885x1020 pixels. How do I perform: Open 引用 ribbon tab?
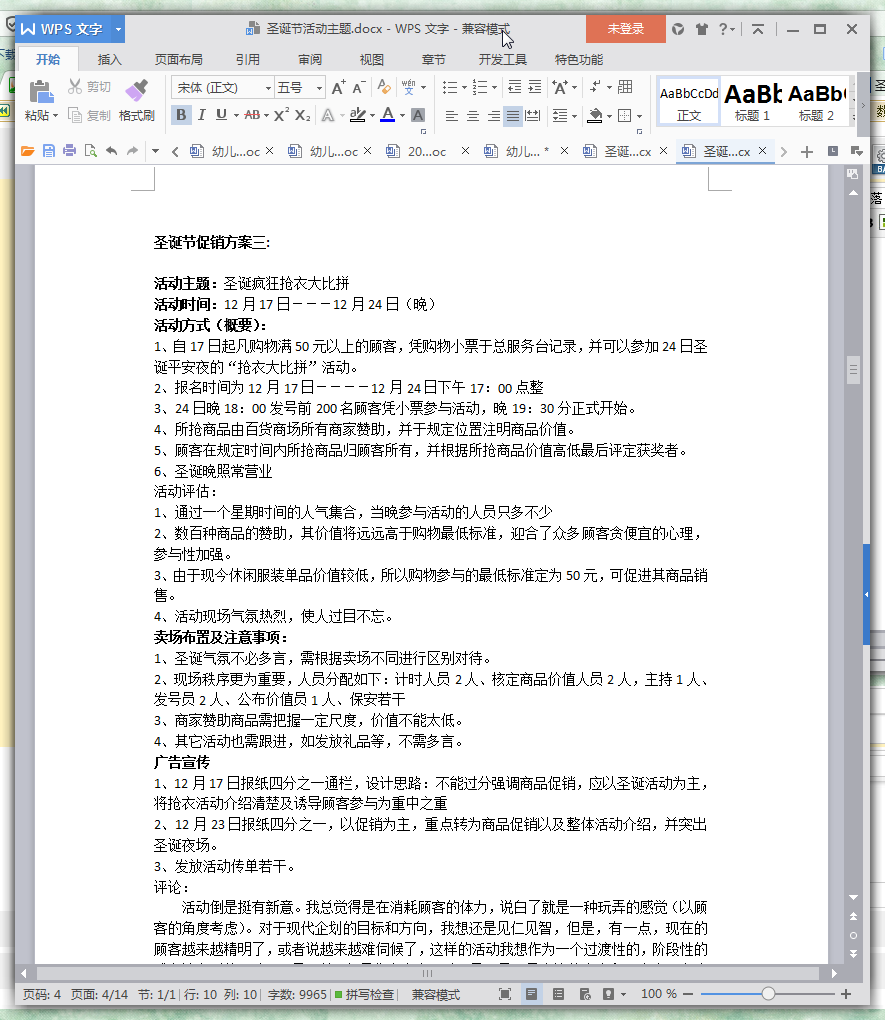pyautogui.click(x=247, y=59)
